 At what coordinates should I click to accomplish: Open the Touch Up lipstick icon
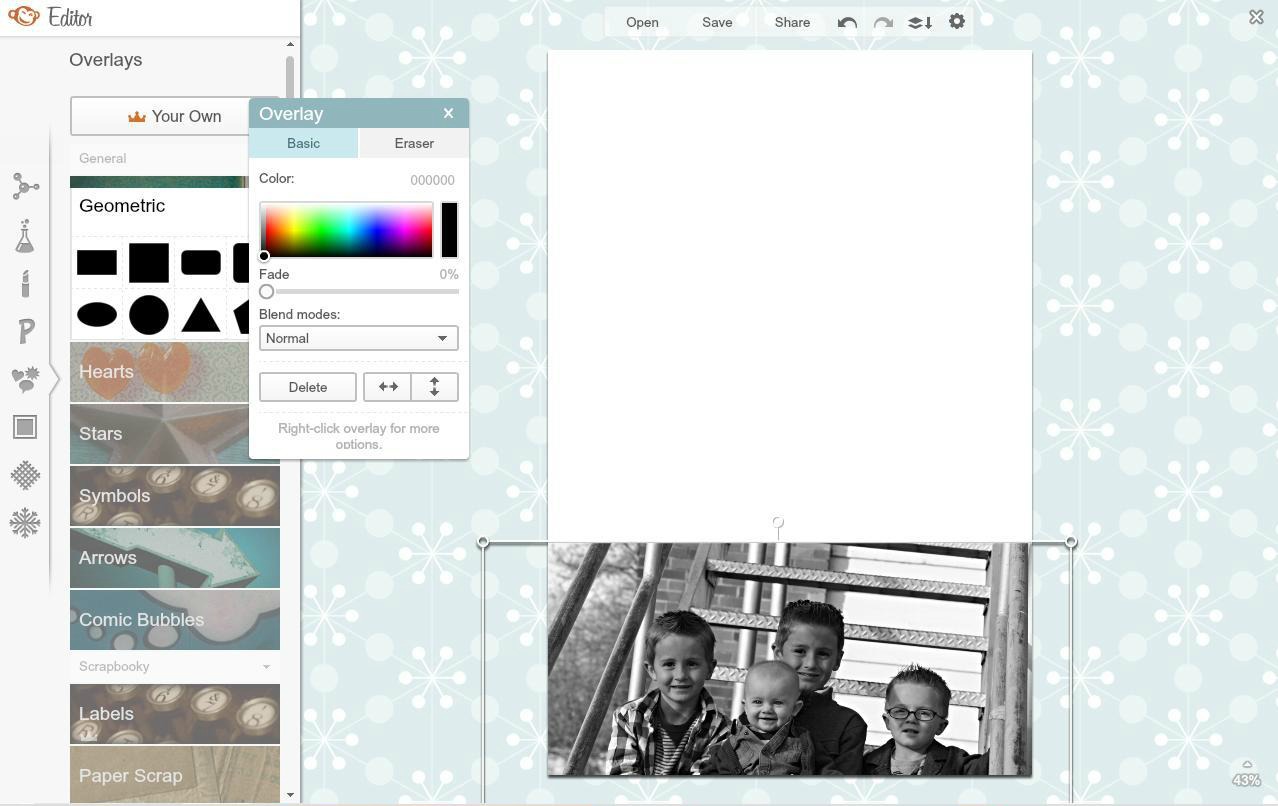click(x=25, y=284)
